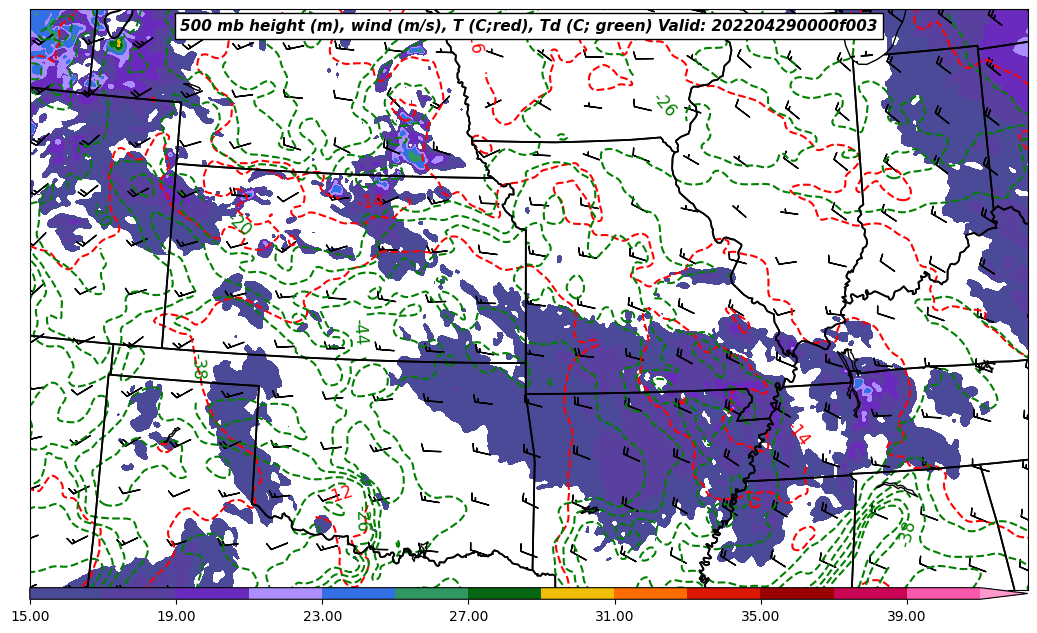Click the 15.00 colorbar tick label
The width and height of the screenshot is (1037, 633).
(30, 617)
